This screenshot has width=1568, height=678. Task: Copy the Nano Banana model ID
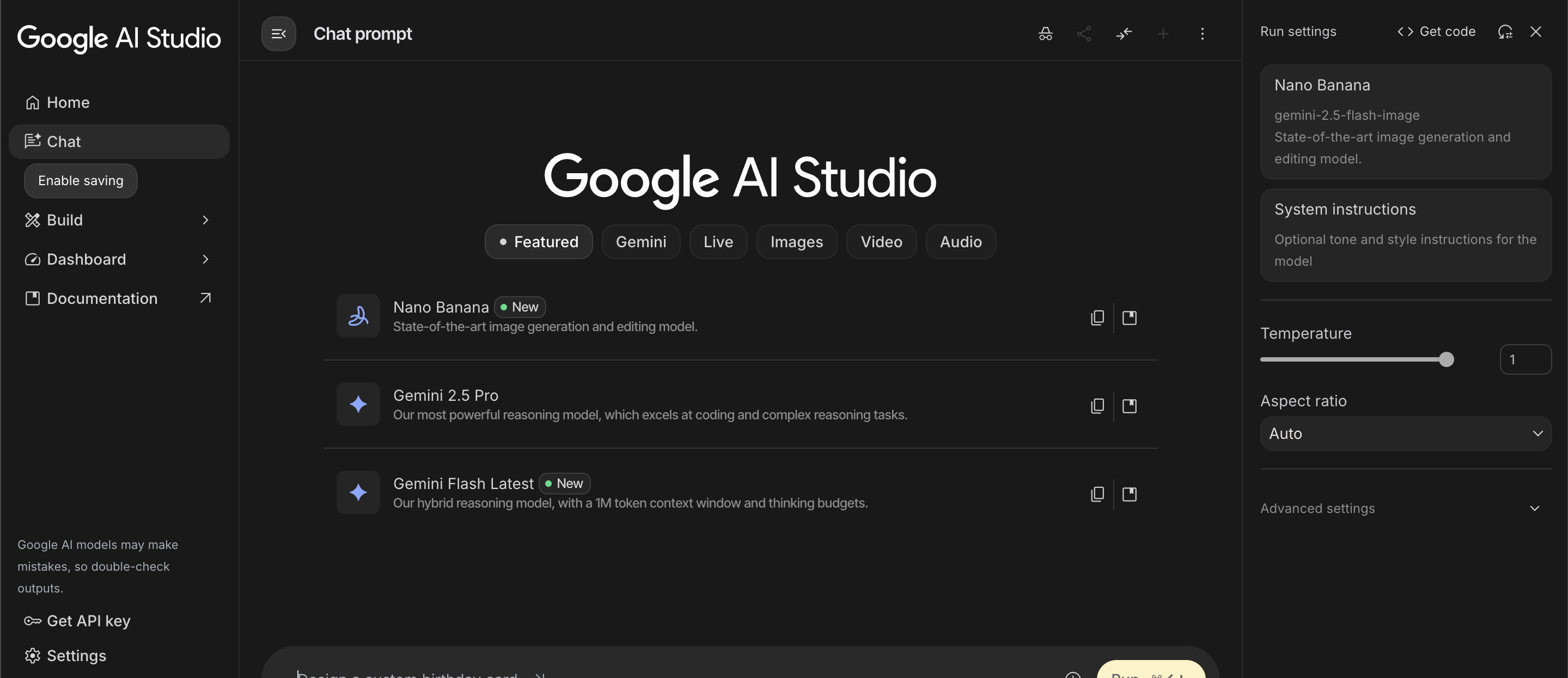[x=1097, y=317]
